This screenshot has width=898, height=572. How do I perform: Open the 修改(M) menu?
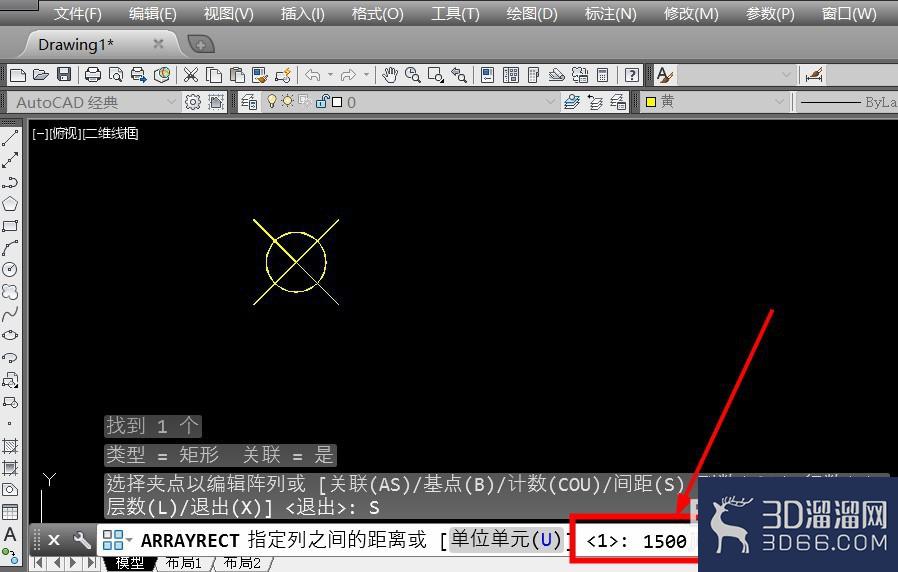coord(691,13)
